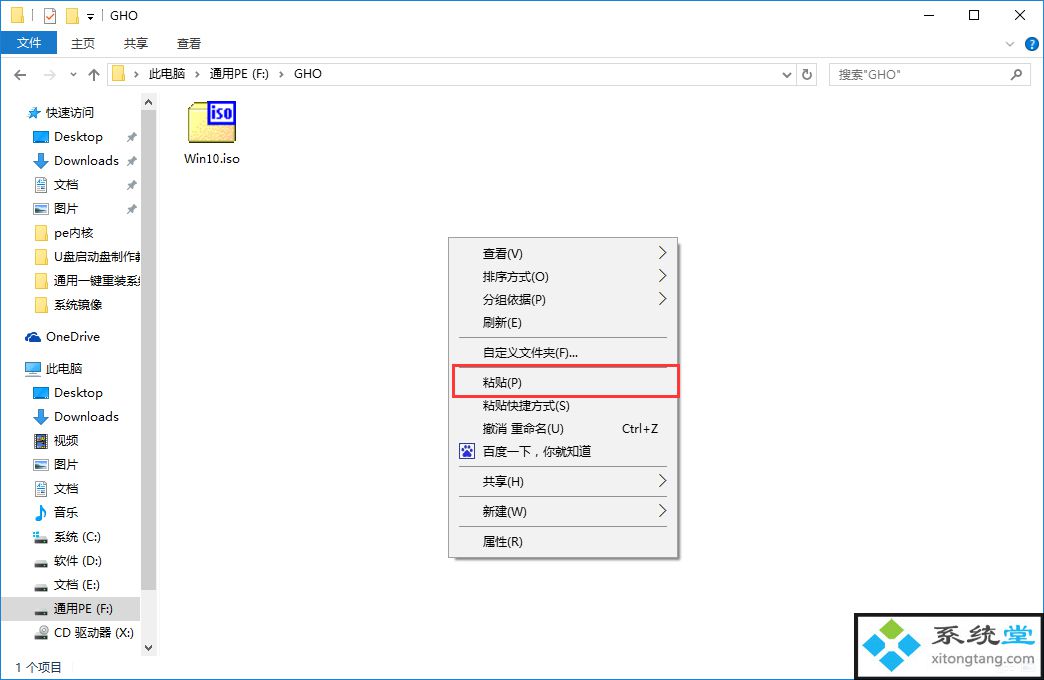Image resolution: width=1044 pixels, height=680 pixels.
Task: Expand the address bar history dropdown
Action: tap(786, 75)
